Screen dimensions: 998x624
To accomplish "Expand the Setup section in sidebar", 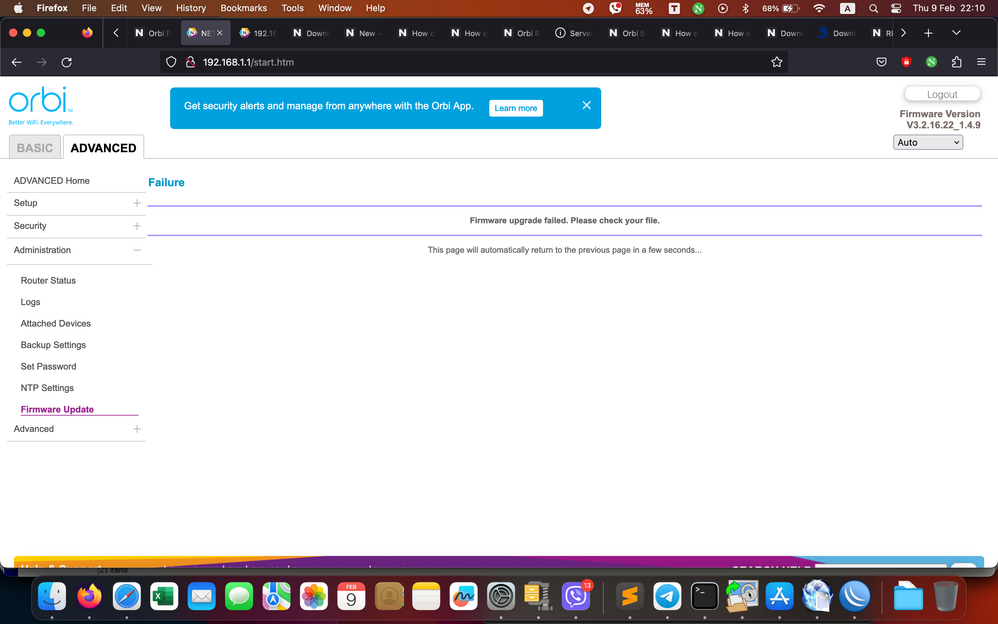I will (136, 203).
